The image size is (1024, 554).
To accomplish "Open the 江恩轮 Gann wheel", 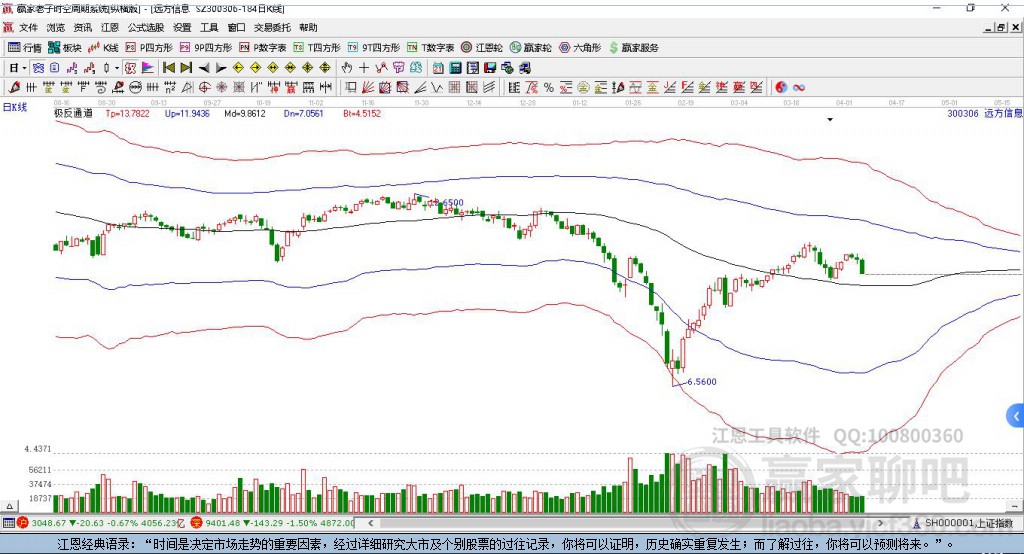I will pos(482,48).
